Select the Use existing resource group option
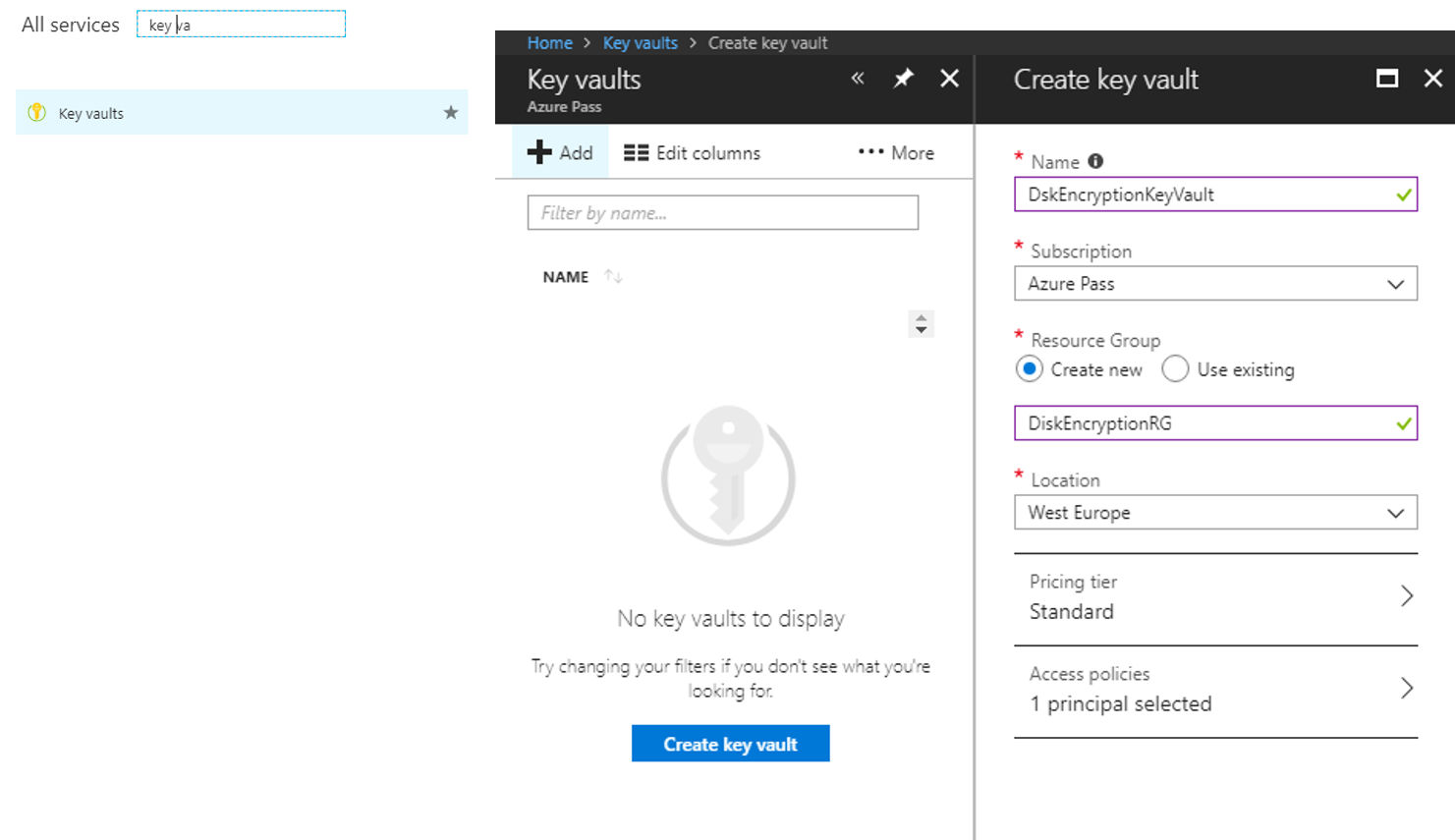This screenshot has height=840, width=1455. click(1175, 369)
